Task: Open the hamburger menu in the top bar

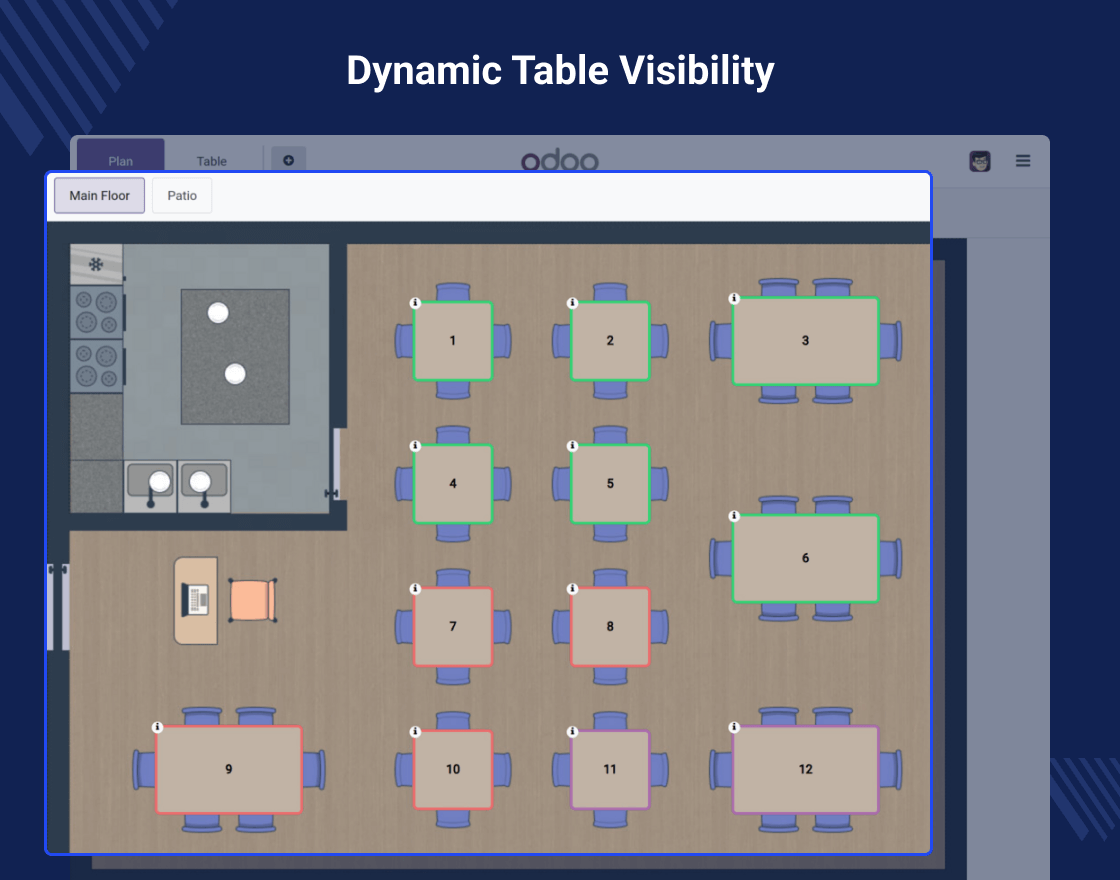Action: [1023, 161]
